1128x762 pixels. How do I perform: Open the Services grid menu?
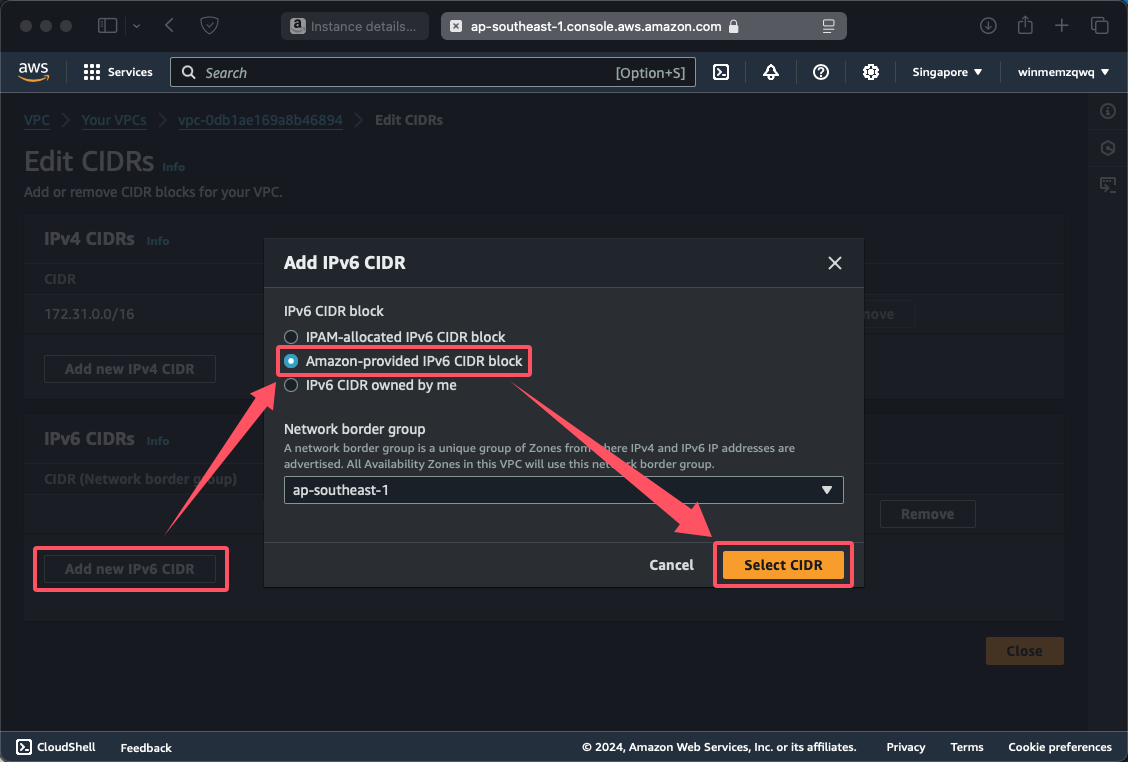pyautogui.click(x=118, y=72)
